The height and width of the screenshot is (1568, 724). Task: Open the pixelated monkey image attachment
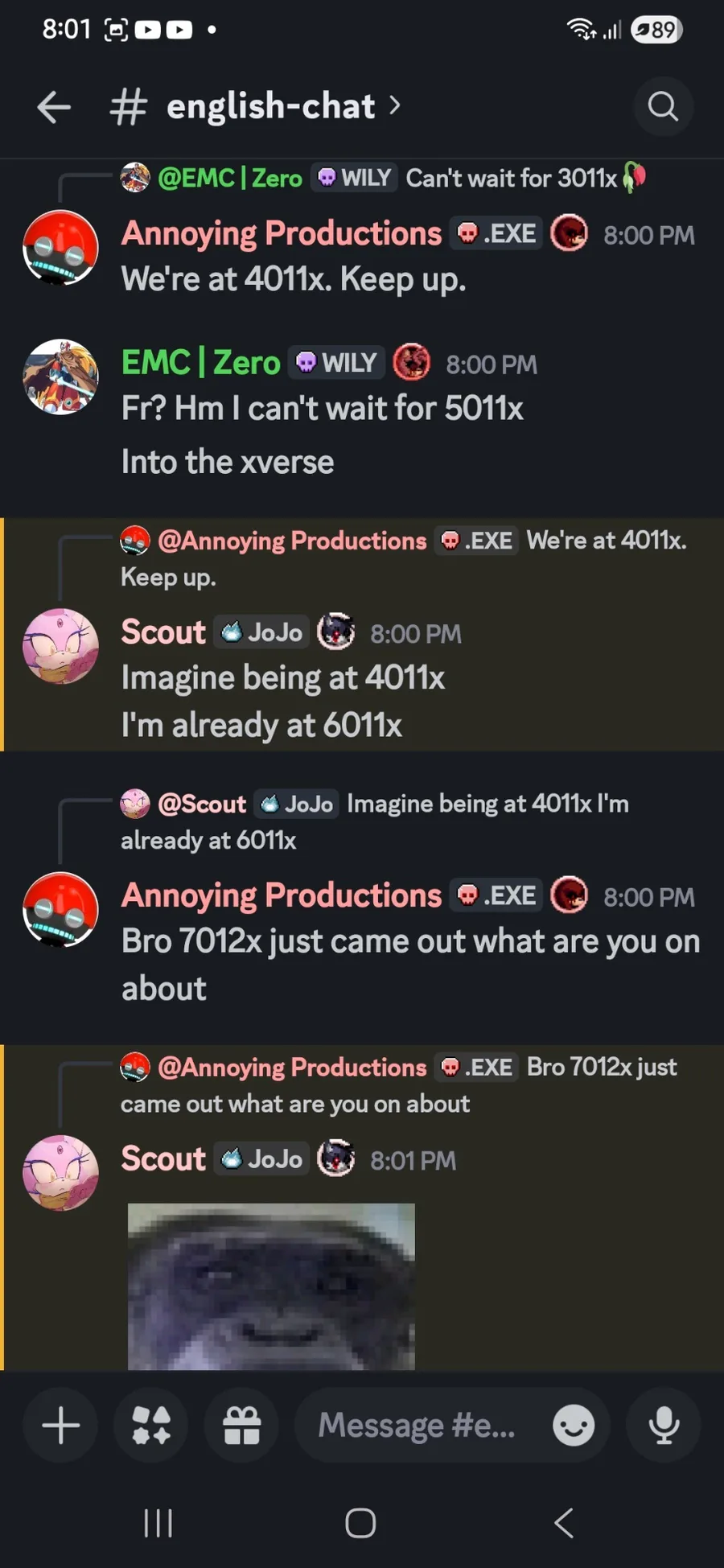coord(271,1286)
